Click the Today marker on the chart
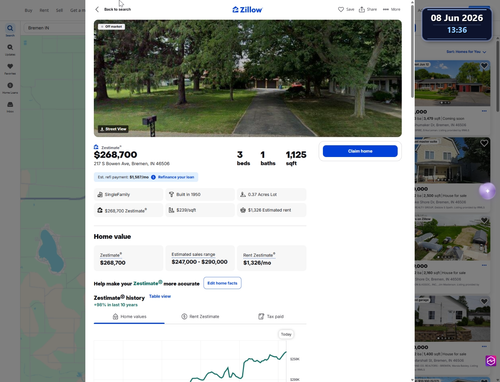Image resolution: width=500 pixels, height=382 pixels. pyautogui.click(x=286, y=334)
